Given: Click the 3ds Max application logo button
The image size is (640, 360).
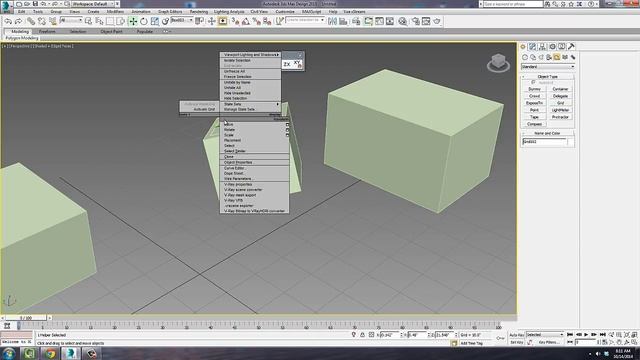Looking at the screenshot, I should coord(6,6).
